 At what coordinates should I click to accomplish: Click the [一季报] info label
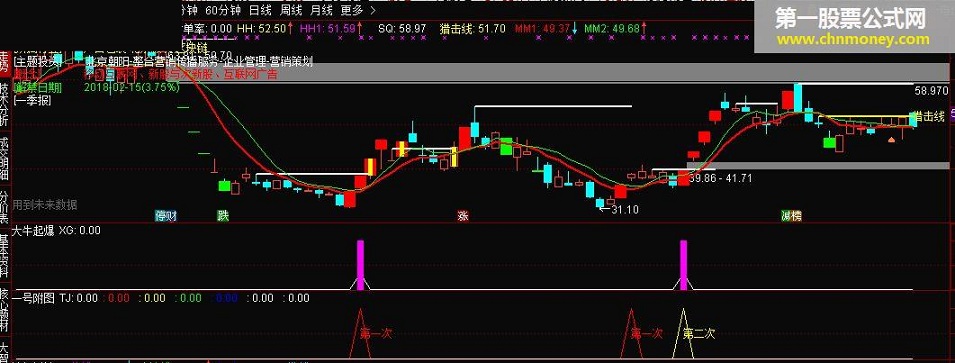click(32, 100)
